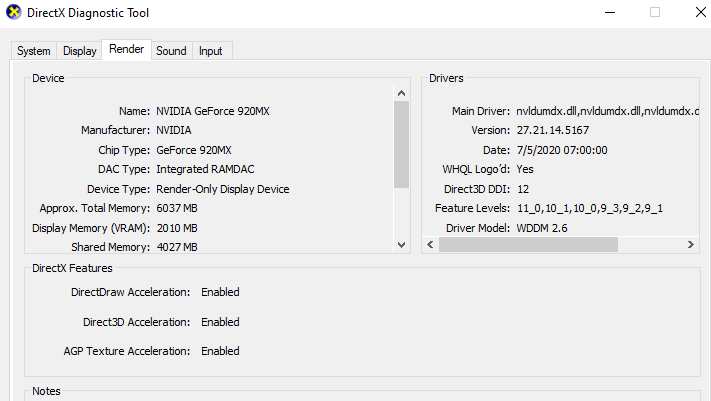Click Drivers panel scroll left arrow
711x401 pixels.
[x=430, y=245]
